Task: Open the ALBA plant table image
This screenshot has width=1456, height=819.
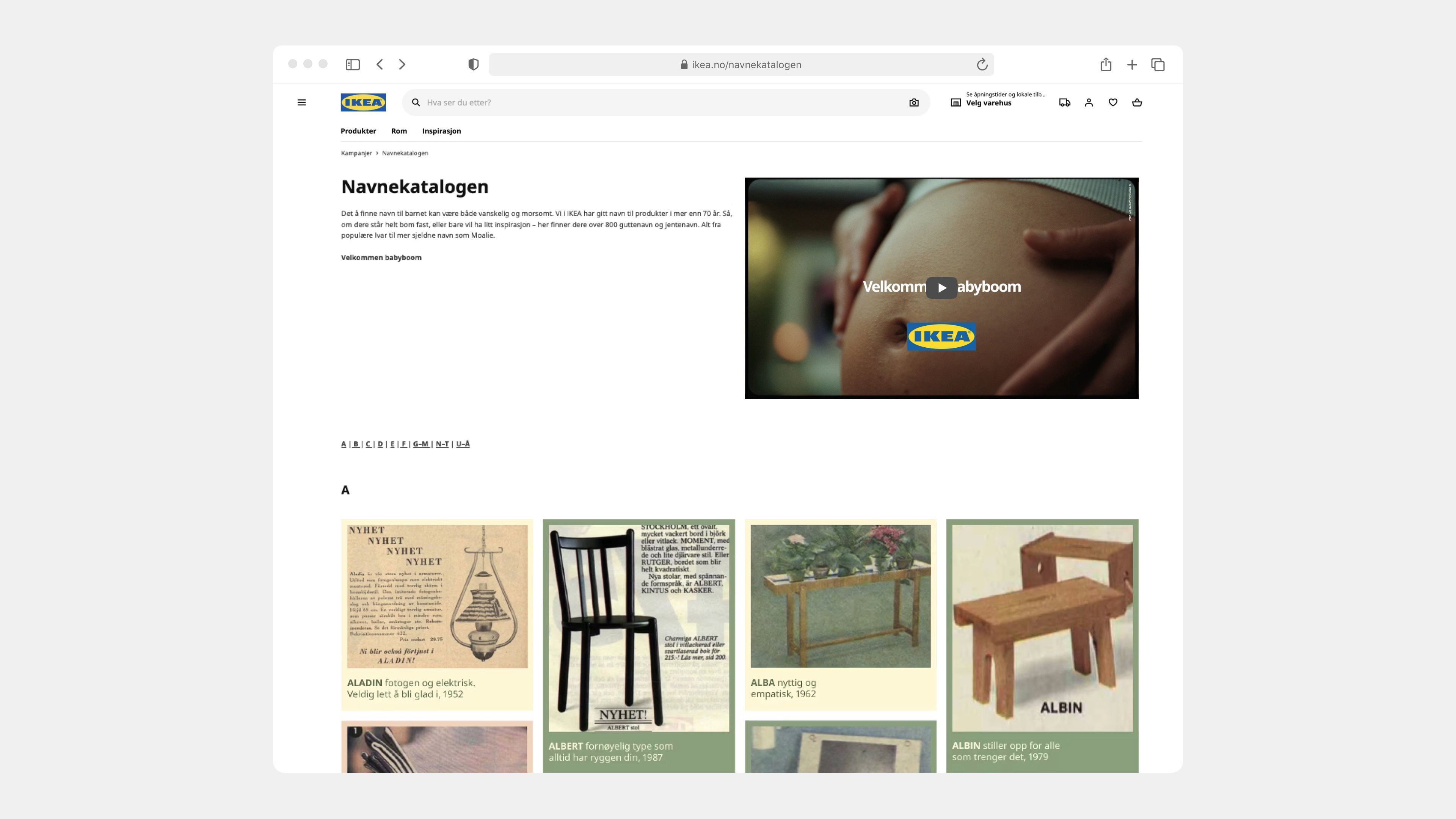Action: [841, 596]
